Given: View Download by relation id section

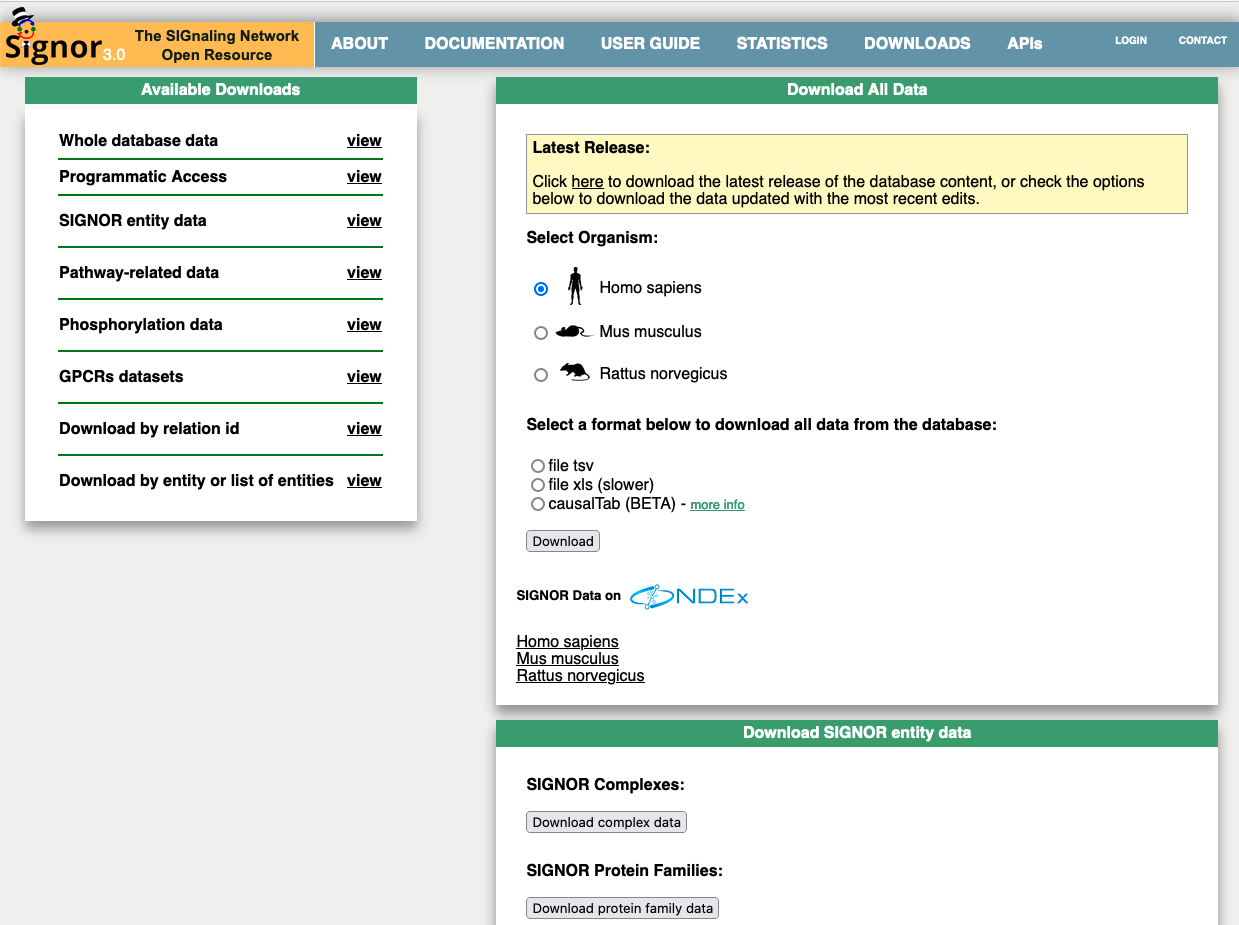Looking at the screenshot, I should point(364,429).
